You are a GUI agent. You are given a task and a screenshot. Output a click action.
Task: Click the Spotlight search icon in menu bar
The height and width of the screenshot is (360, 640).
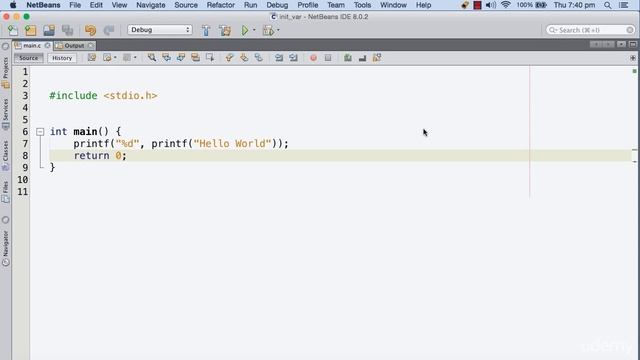click(608, 5)
